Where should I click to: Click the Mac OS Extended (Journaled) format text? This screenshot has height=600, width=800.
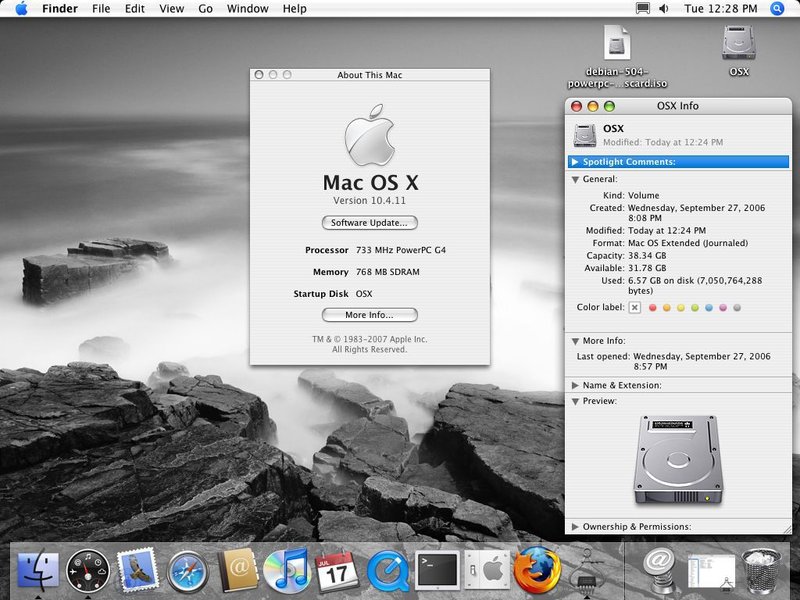[x=688, y=243]
